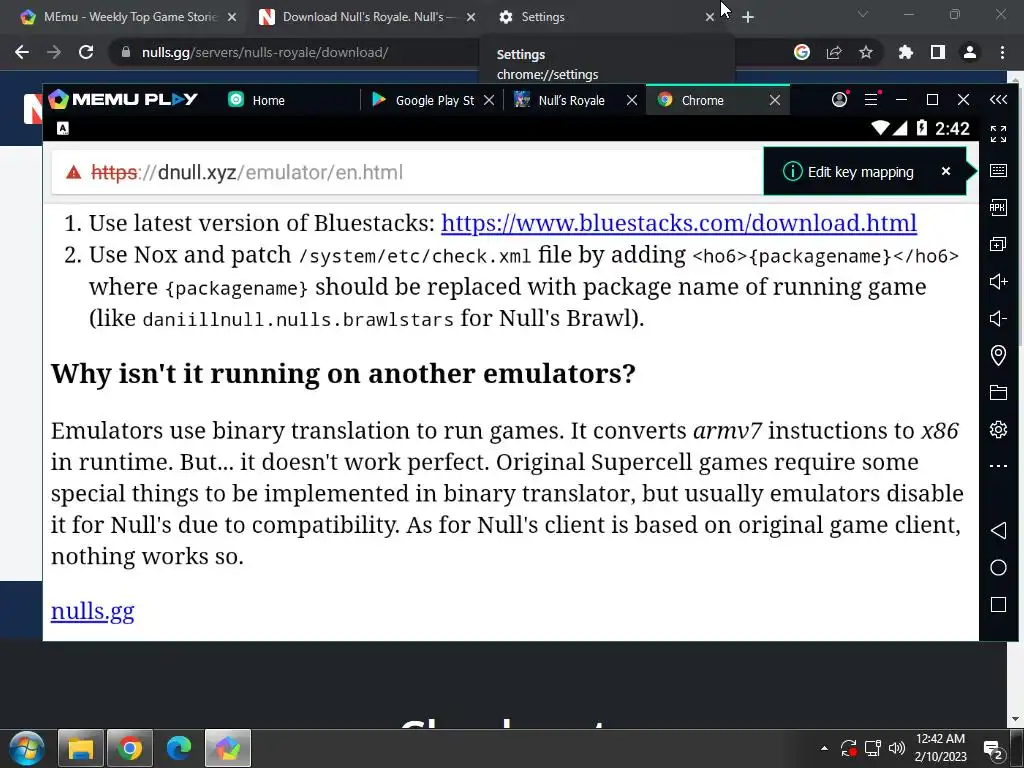Open the nulls.gg link at page bottom
Image resolution: width=1024 pixels, height=768 pixels.
[x=93, y=611]
